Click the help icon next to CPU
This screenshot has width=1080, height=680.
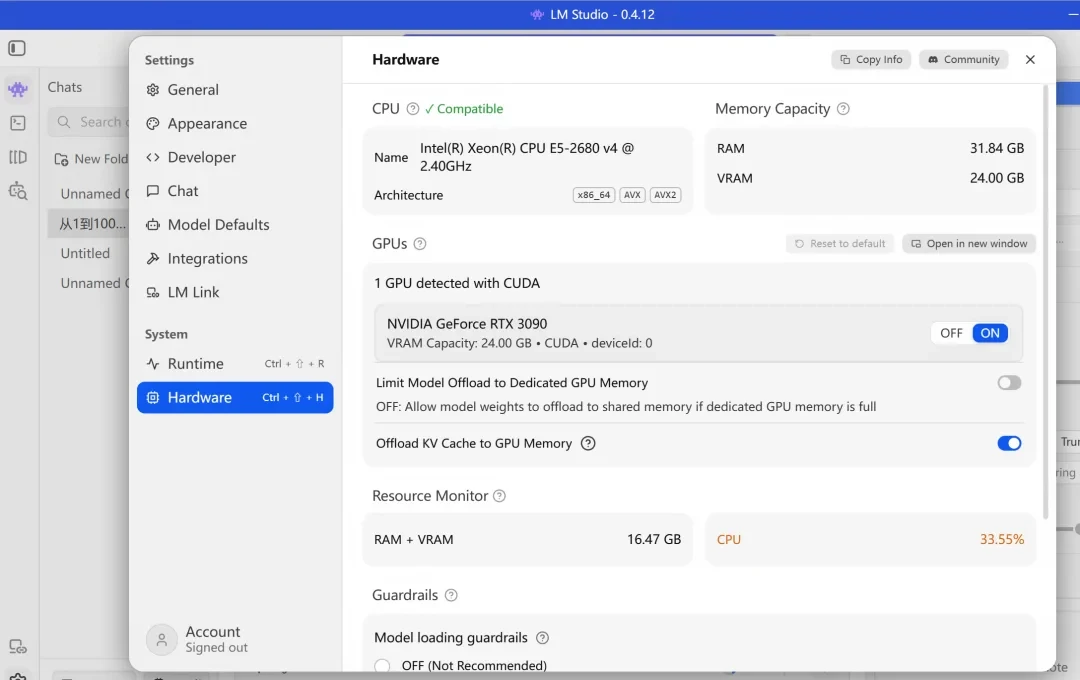(x=413, y=109)
